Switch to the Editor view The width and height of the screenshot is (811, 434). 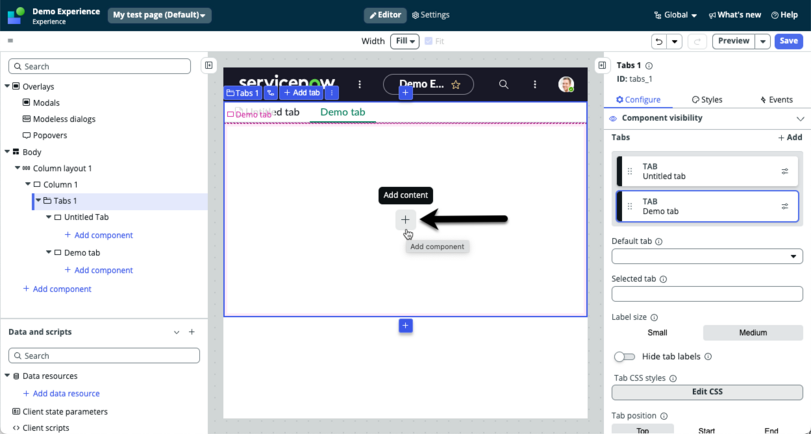click(385, 15)
